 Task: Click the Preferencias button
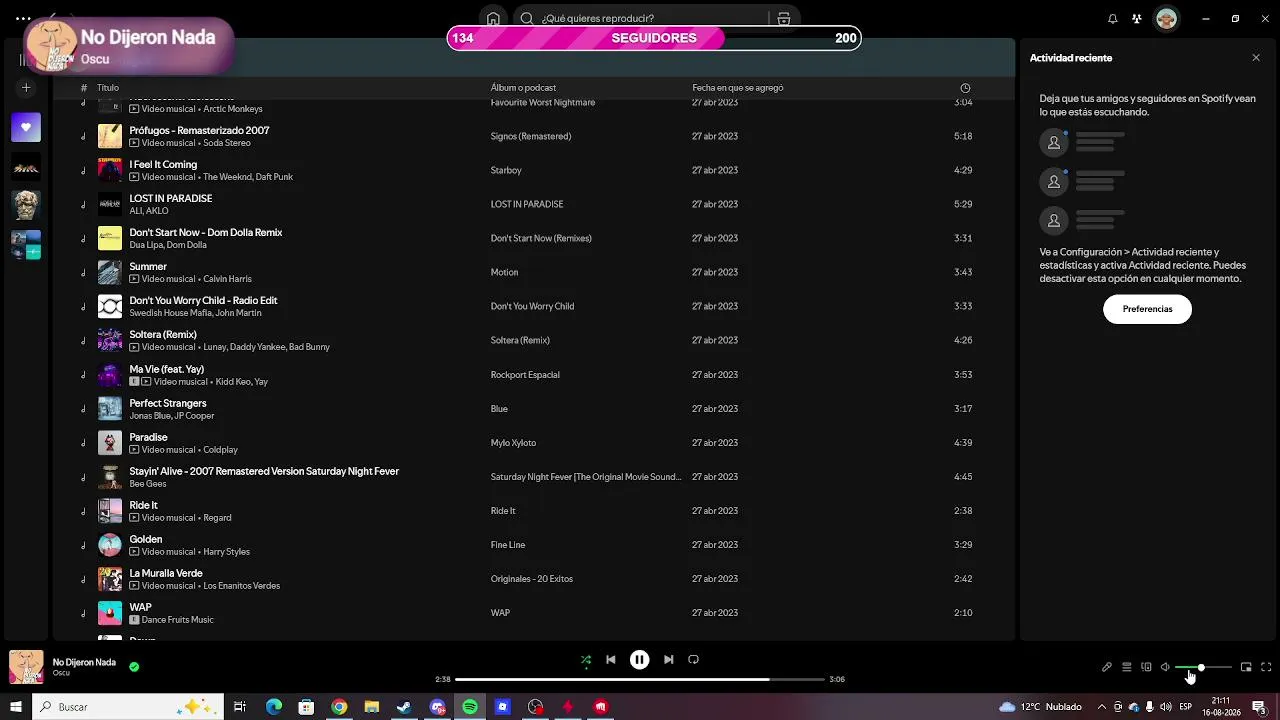1147,309
